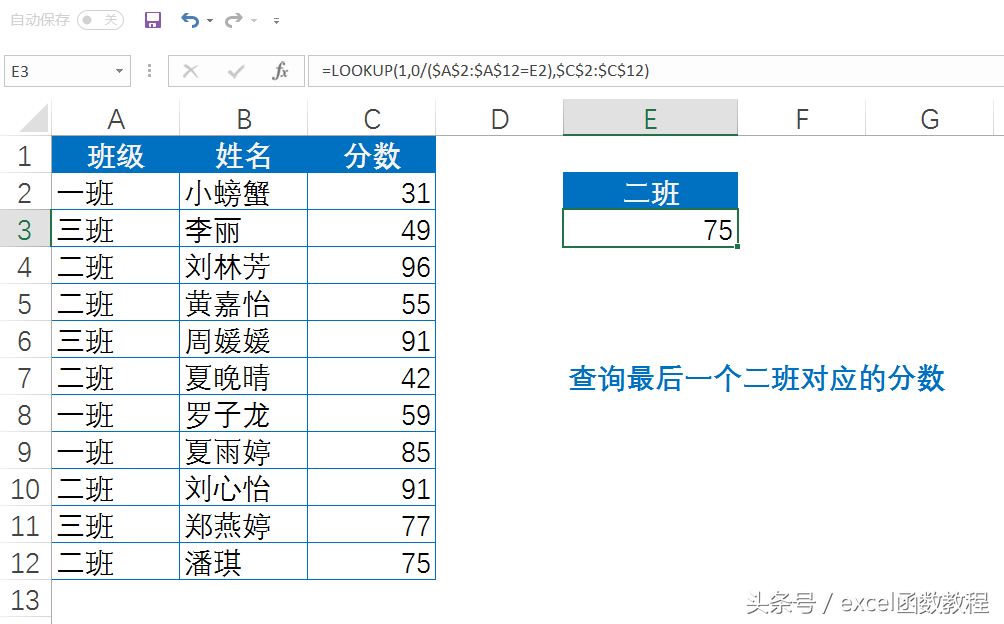Select the cell with 潘琪
Screen dimensions: 1004x624
point(244,563)
